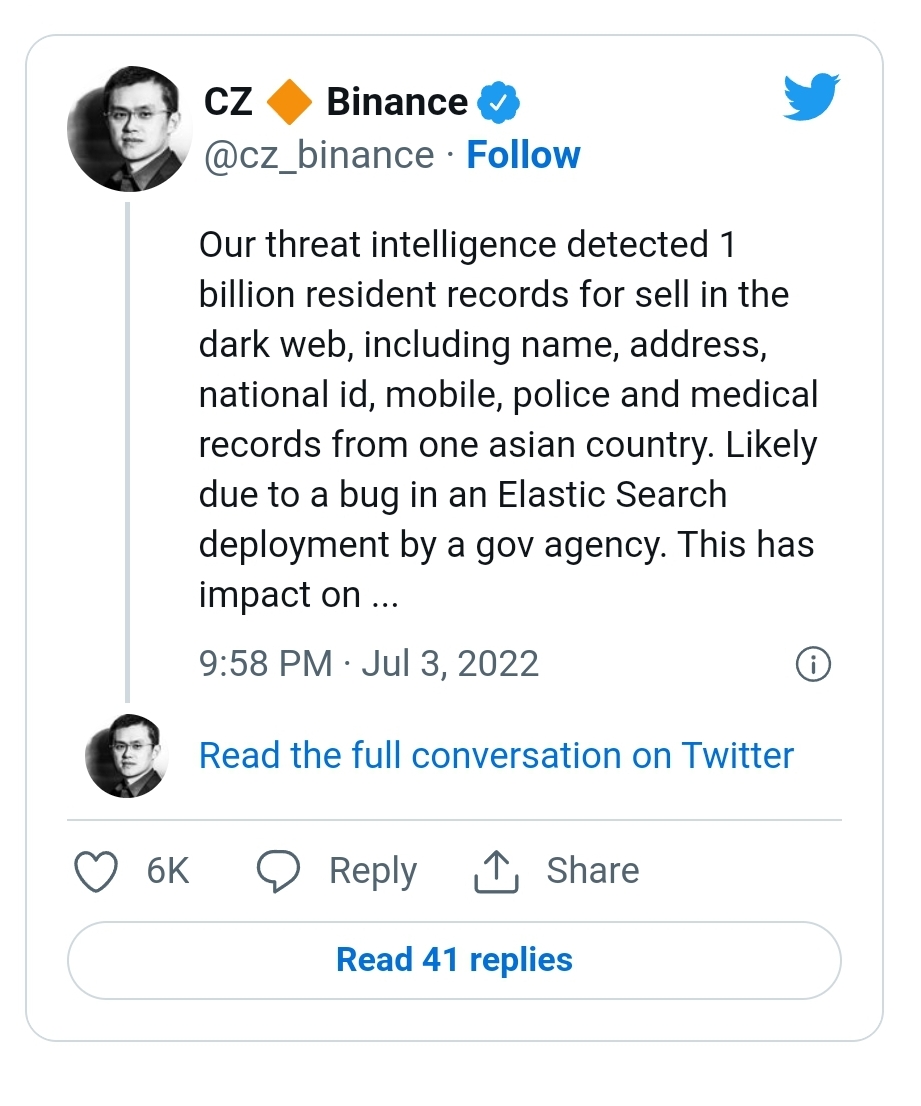Open CZ's large profile picture
Screen dimensions: 921x1106
point(129,129)
